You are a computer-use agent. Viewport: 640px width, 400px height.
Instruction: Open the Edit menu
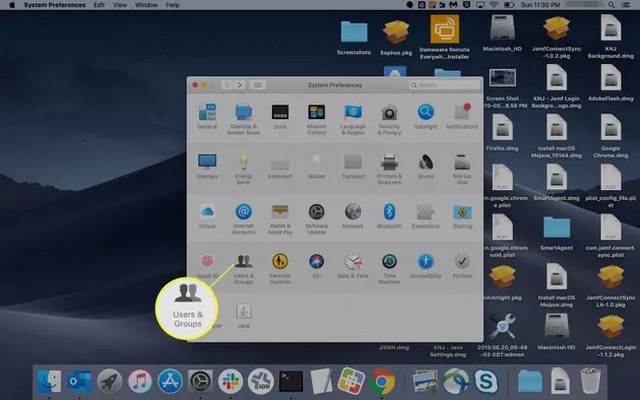(x=99, y=5)
